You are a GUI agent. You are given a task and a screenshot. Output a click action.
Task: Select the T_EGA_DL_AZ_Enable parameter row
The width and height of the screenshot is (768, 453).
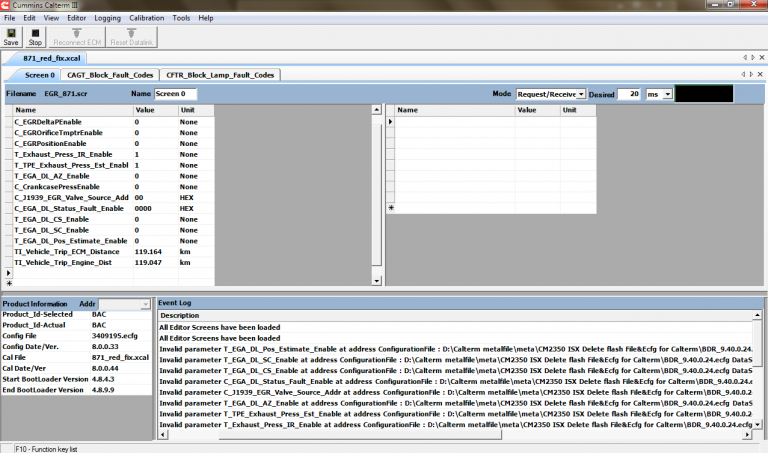pos(109,176)
